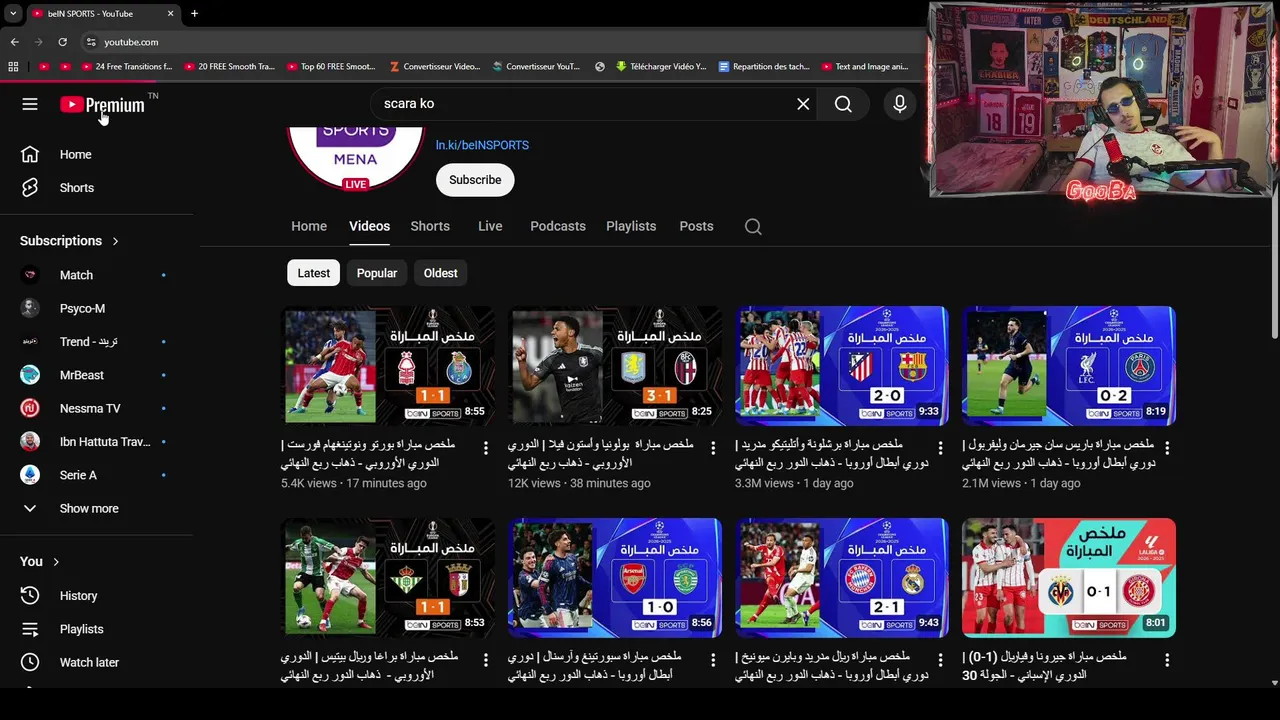Open the Trend subscription channel
Screen dimensions: 1280x720
coord(97,342)
